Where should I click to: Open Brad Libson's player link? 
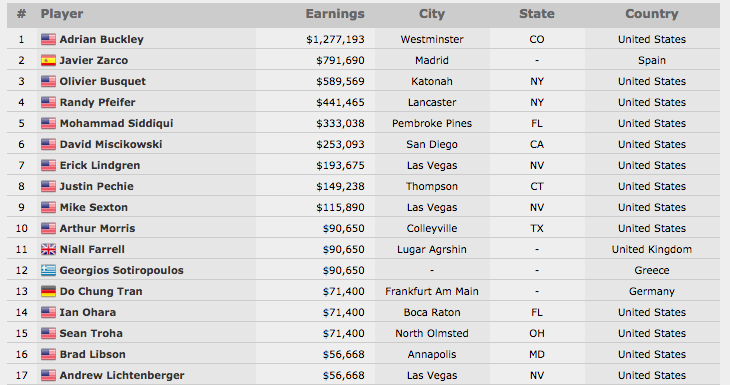[93, 354]
